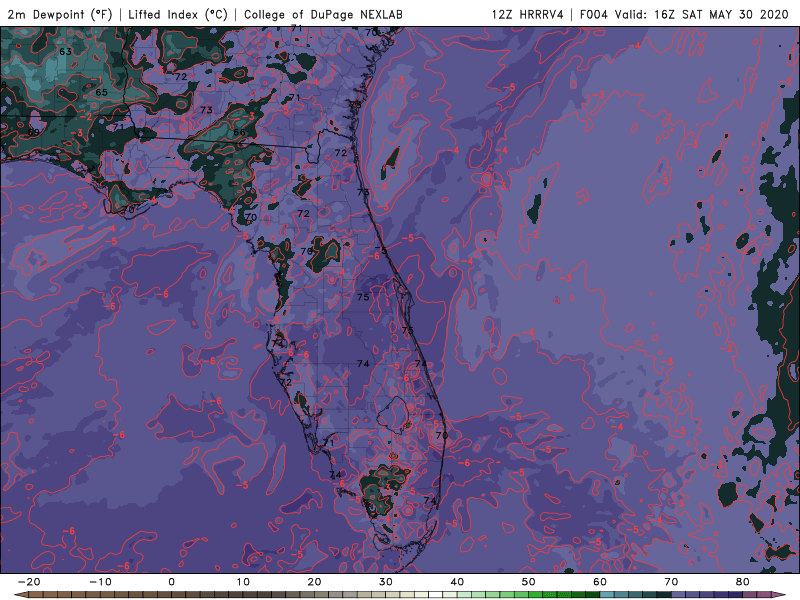This screenshot has height=600, width=800.
Task: Click the 80 label on the color scale
Action: point(743,582)
